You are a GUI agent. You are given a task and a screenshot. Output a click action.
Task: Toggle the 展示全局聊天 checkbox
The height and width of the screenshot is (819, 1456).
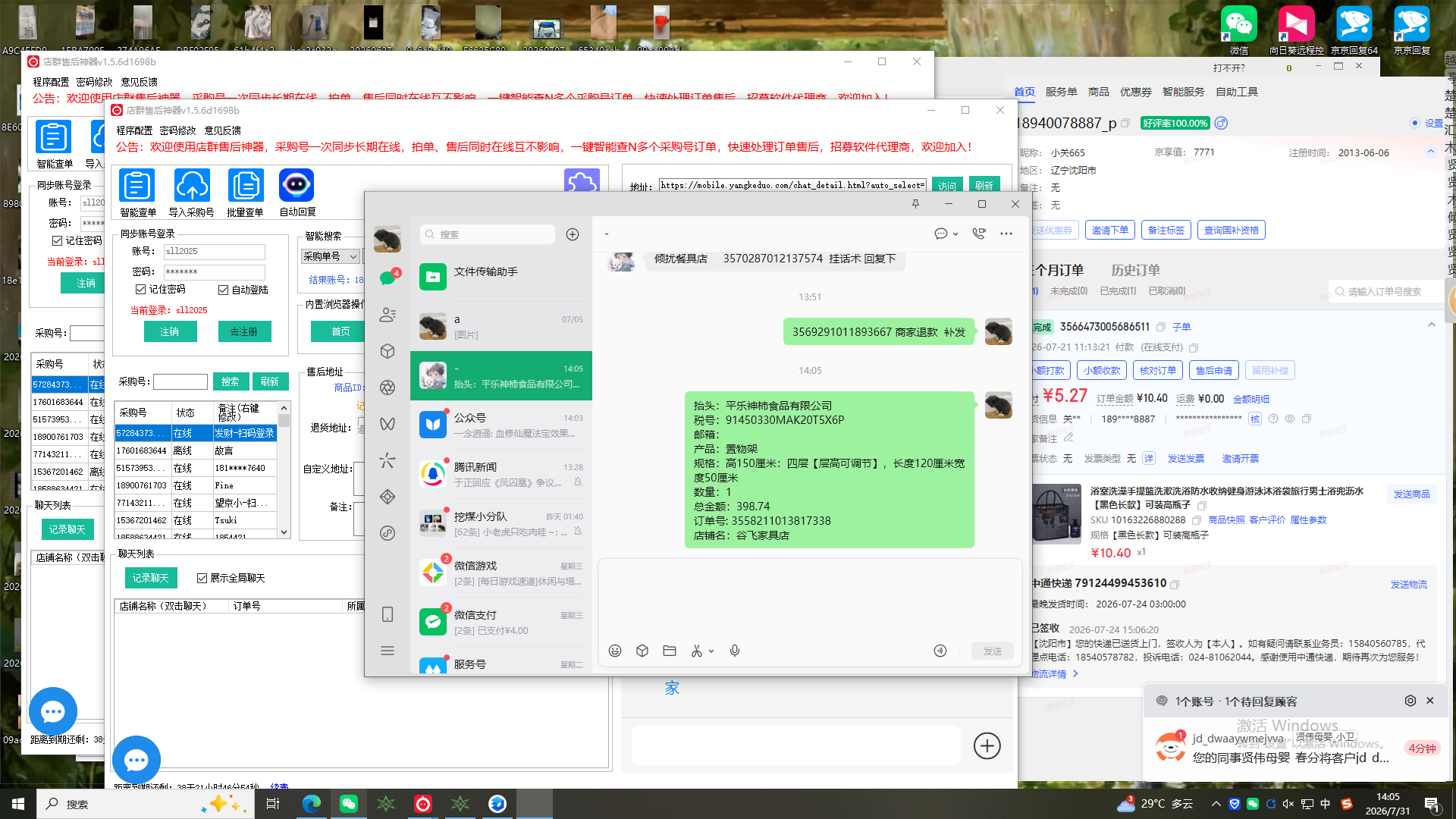pos(202,578)
